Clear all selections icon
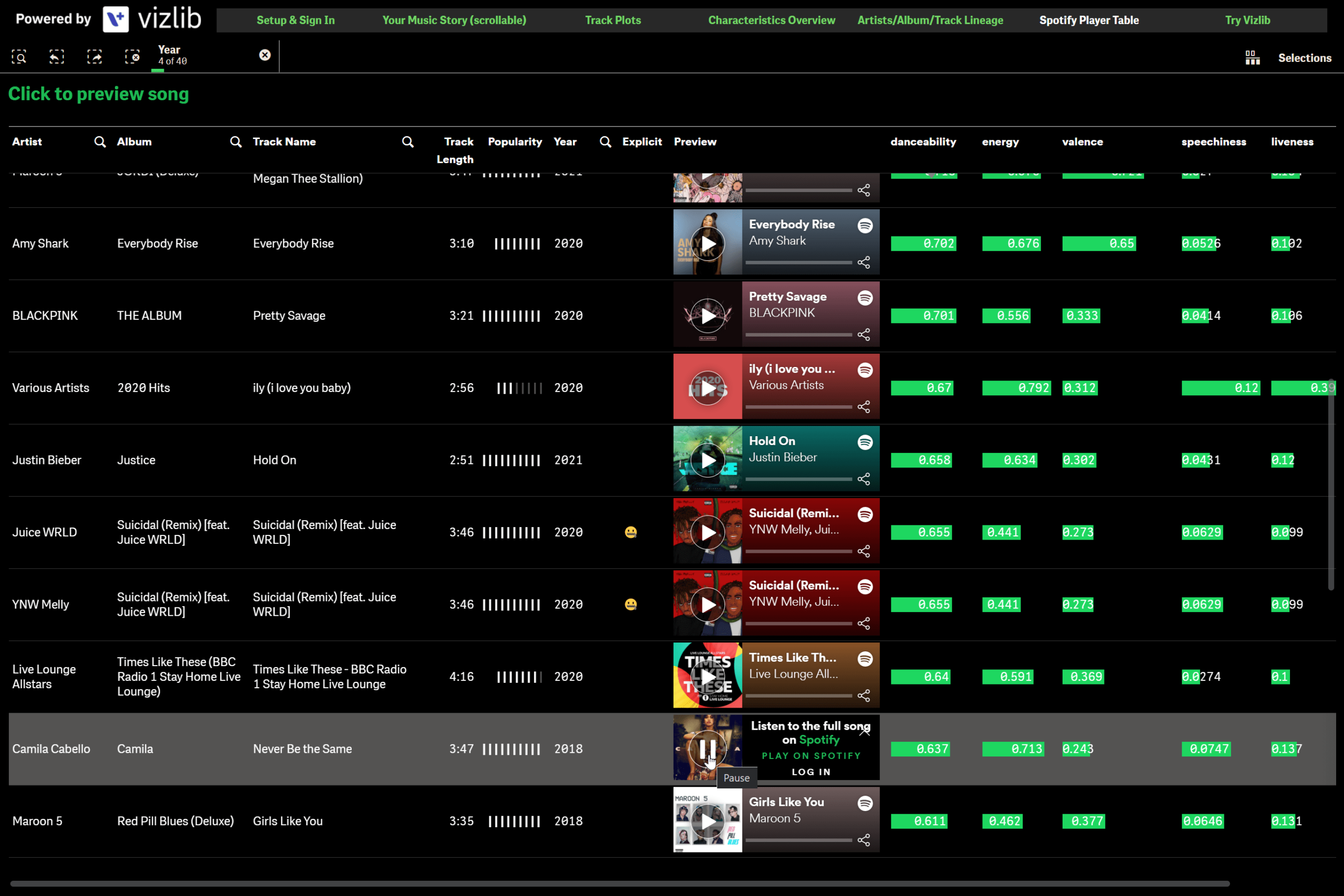The width and height of the screenshot is (1344, 896). click(x=132, y=57)
